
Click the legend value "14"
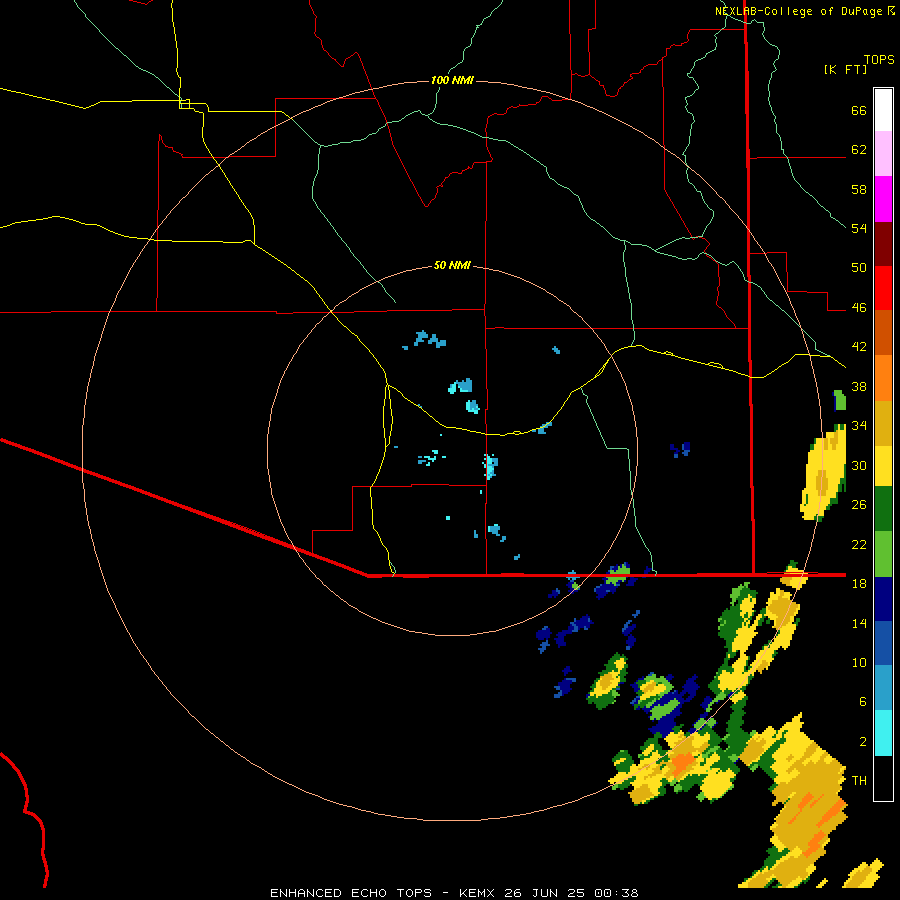(x=859, y=623)
